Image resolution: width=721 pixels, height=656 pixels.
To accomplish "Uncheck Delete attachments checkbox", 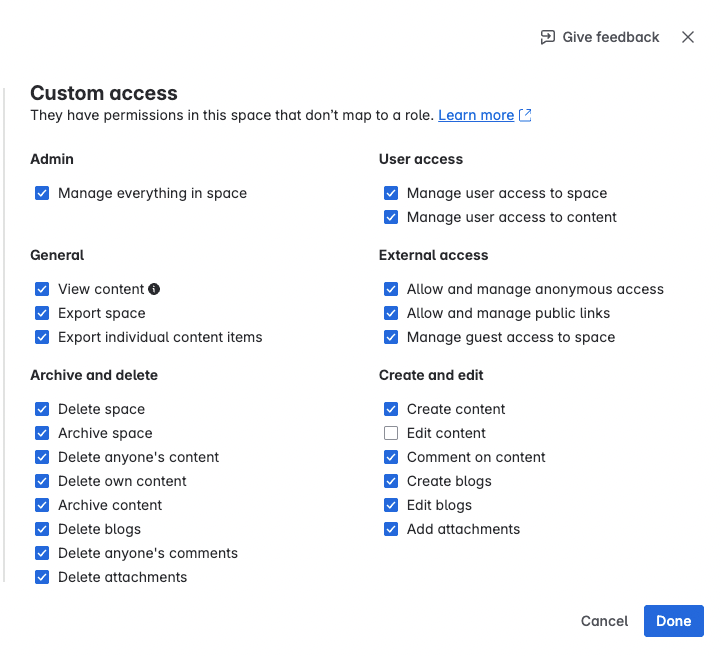I will pyautogui.click(x=42, y=577).
